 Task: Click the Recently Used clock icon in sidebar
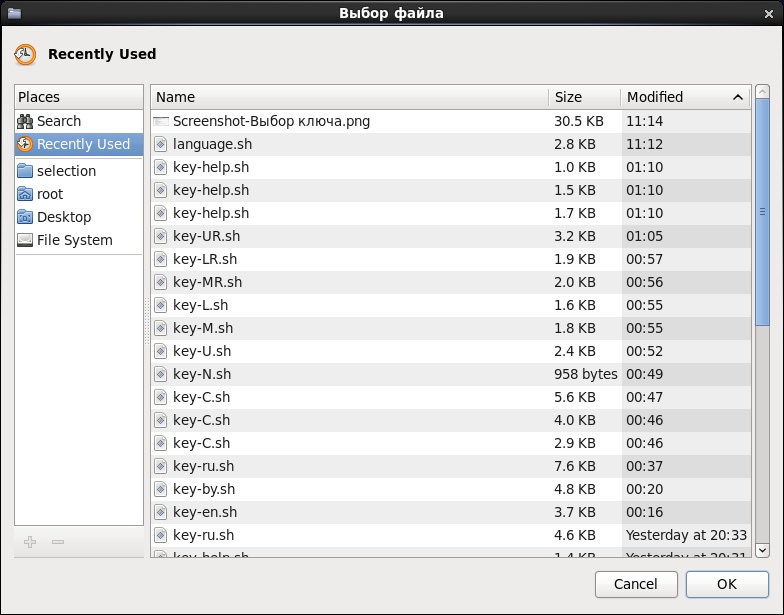click(25, 144)
